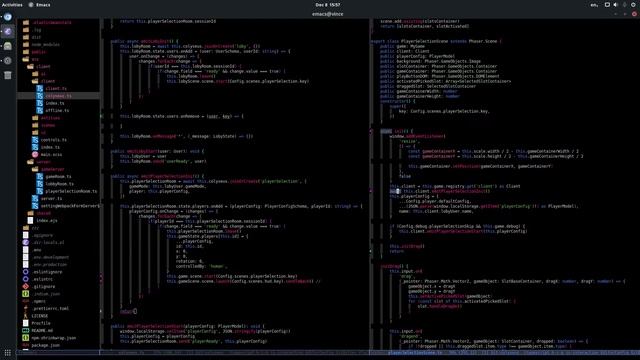The height and width of the screenshot is (360, 640).
Task: Click the file icon beside Procfile
Action: coord(26,324)
